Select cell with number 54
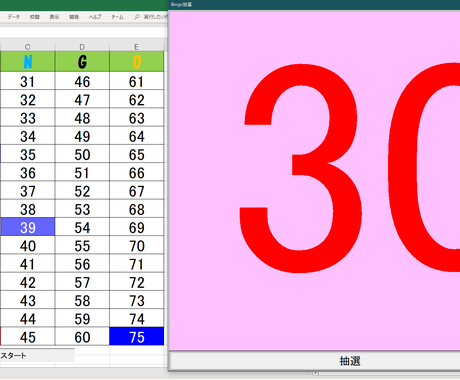The width and height of the screenshot is (460, 380). (82, 228)
